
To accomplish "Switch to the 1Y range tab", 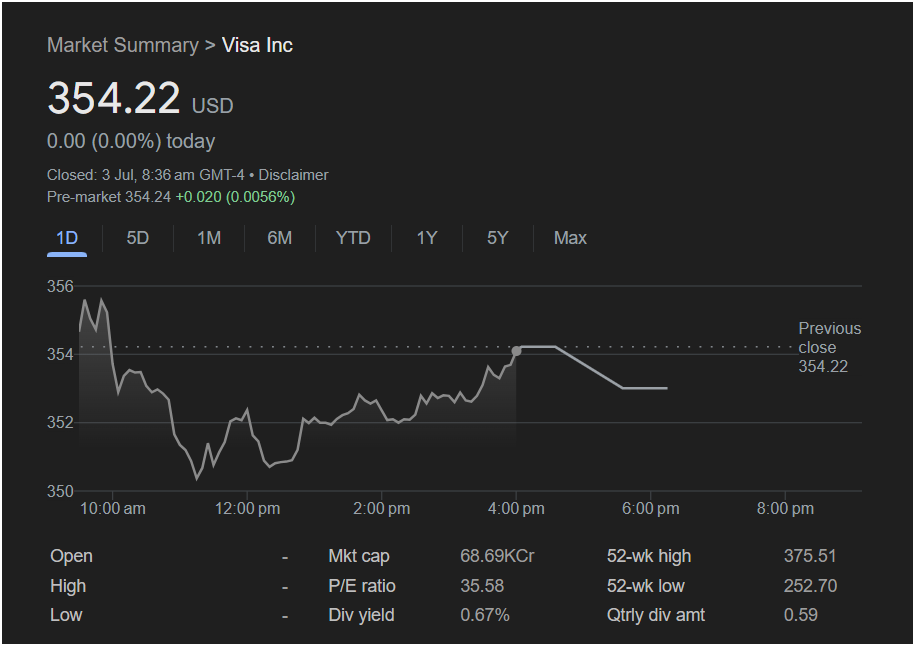I will 427,238.
